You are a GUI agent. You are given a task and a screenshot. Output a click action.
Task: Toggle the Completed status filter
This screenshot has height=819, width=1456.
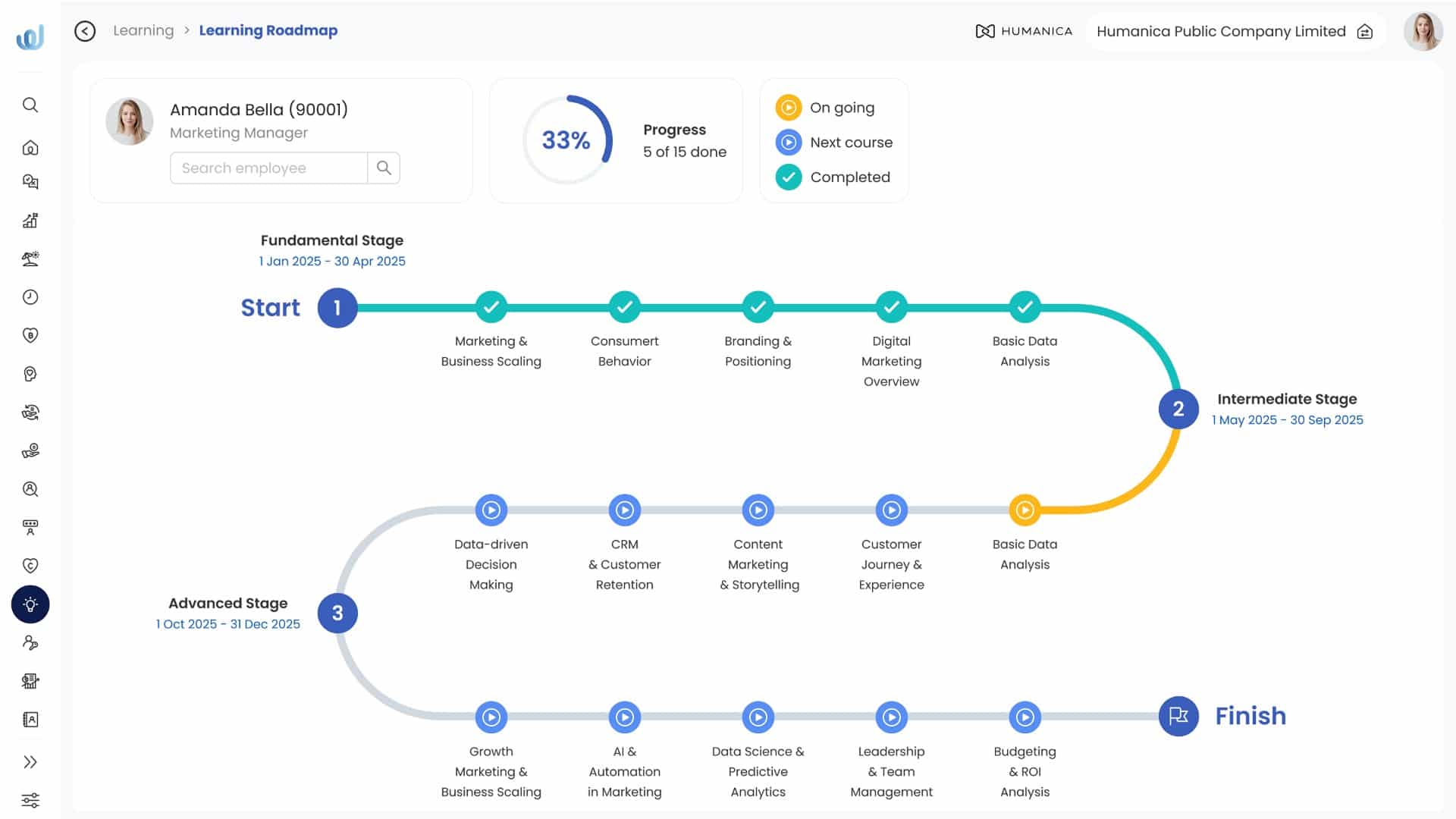click(788, 177)
